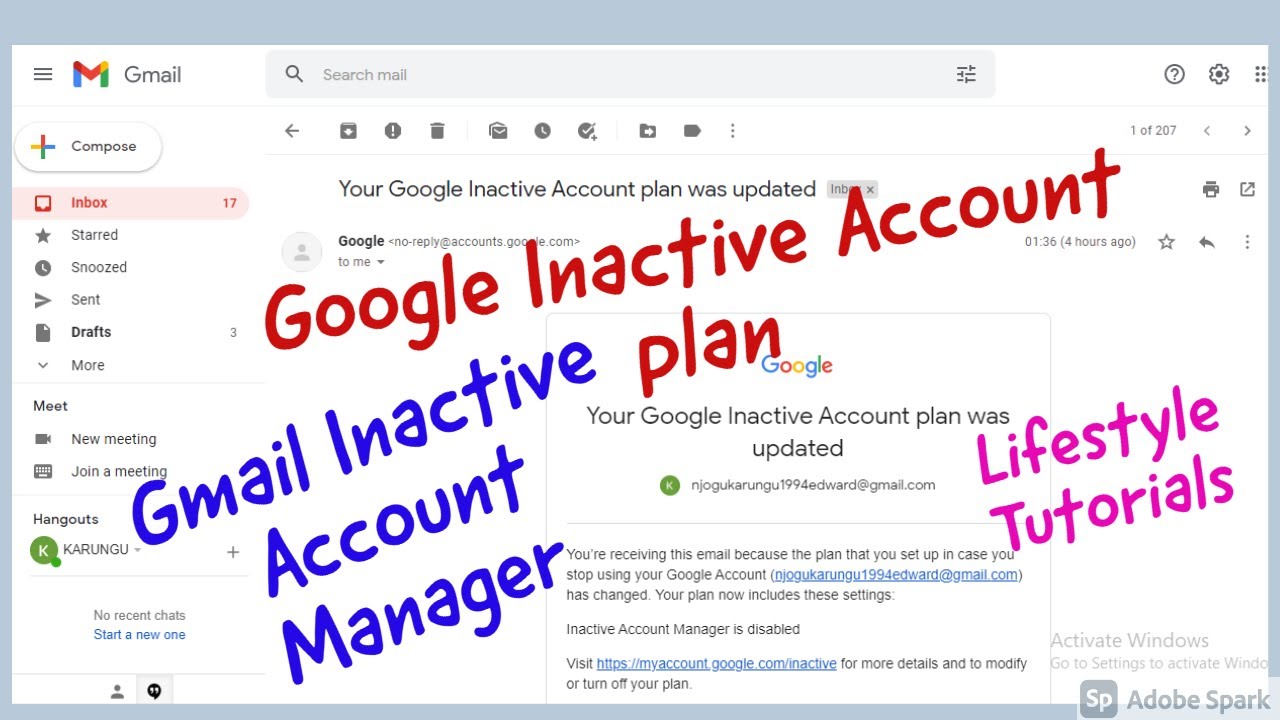1280x720 pixels.
Task: Switch to Hangouts conversations icon
Action: (x=154, y=690)
